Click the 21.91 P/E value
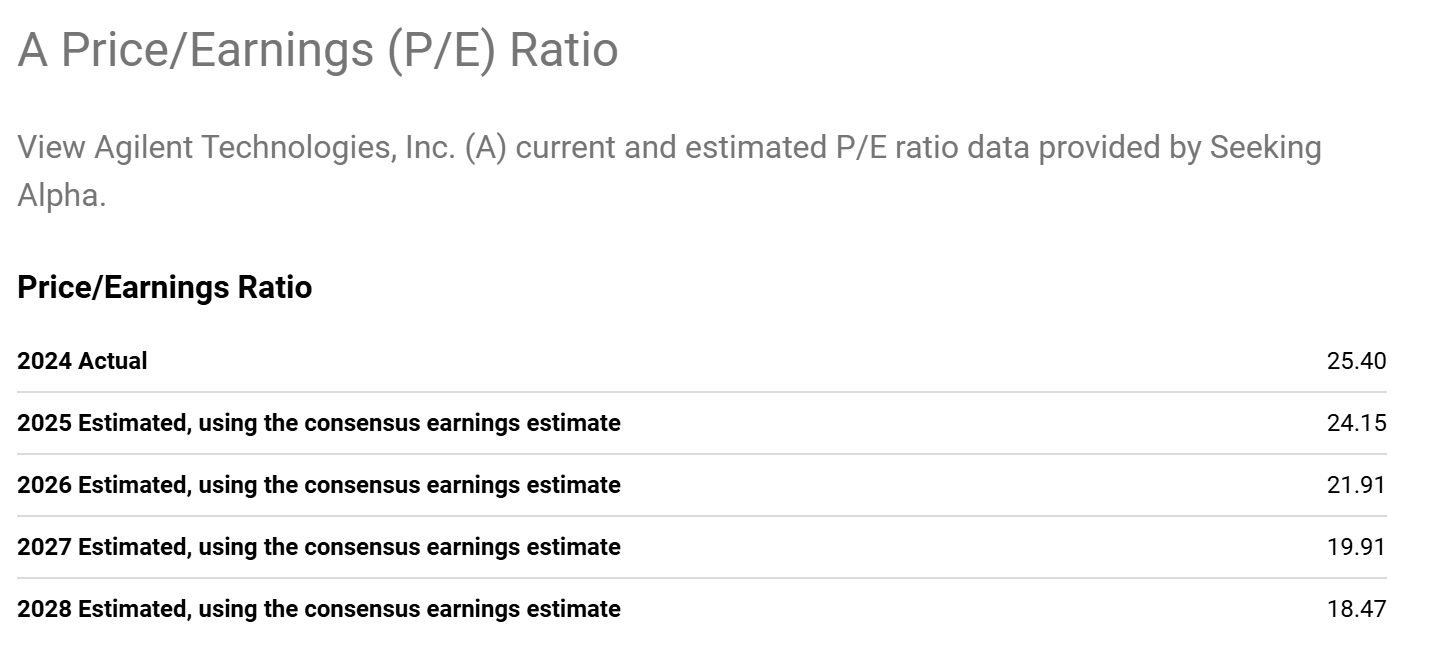The width and height of the screenshot is (1429, 655). point(1356,485)
